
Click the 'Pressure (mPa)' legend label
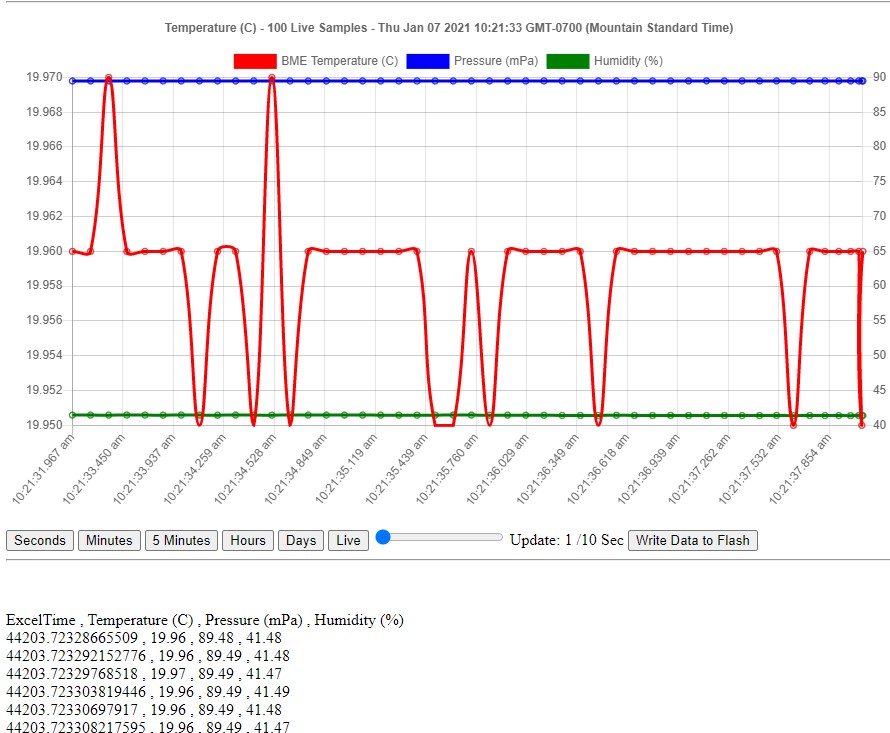[496, 61]
